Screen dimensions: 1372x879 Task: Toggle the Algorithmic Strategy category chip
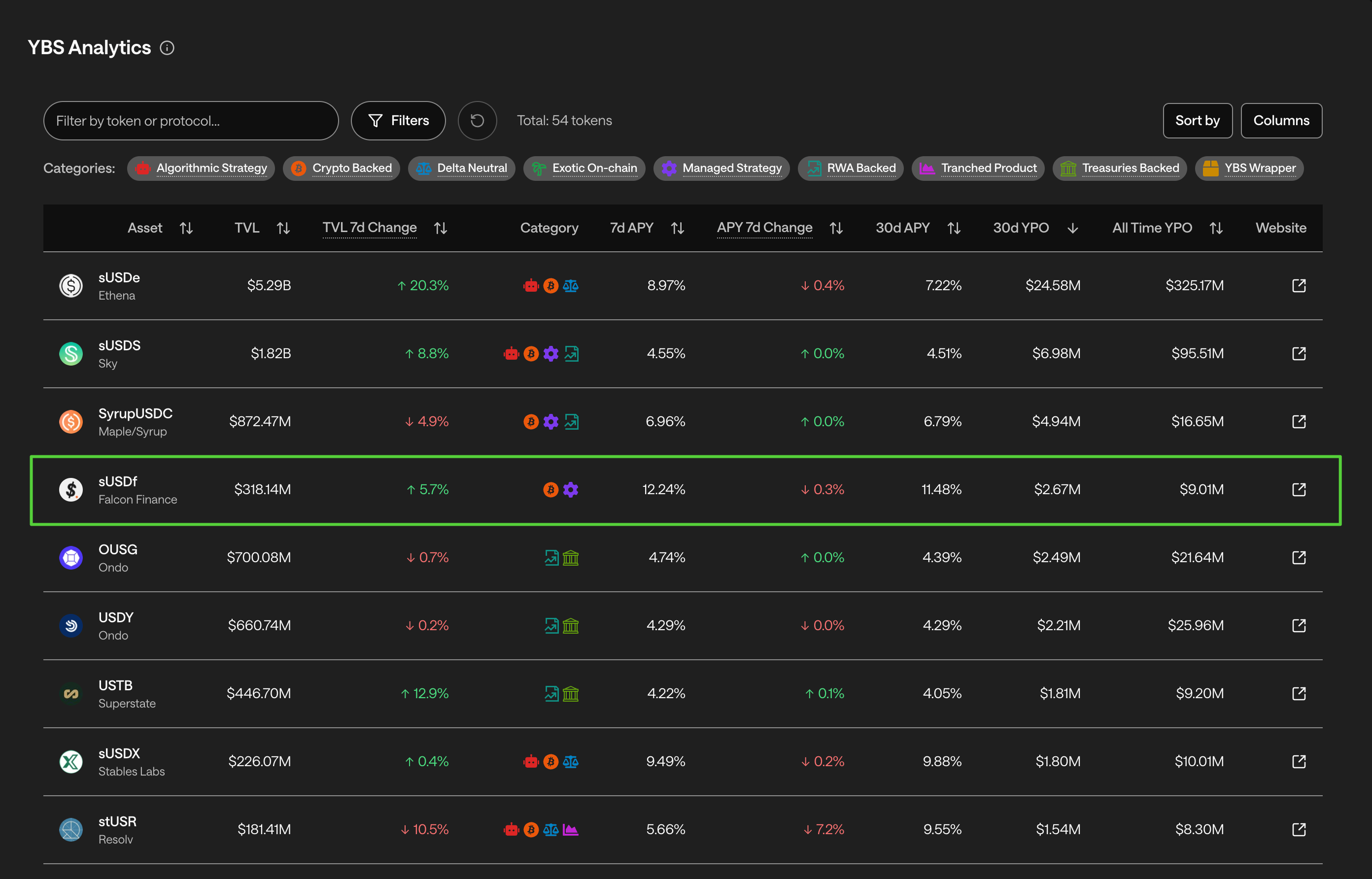[201, 168]
